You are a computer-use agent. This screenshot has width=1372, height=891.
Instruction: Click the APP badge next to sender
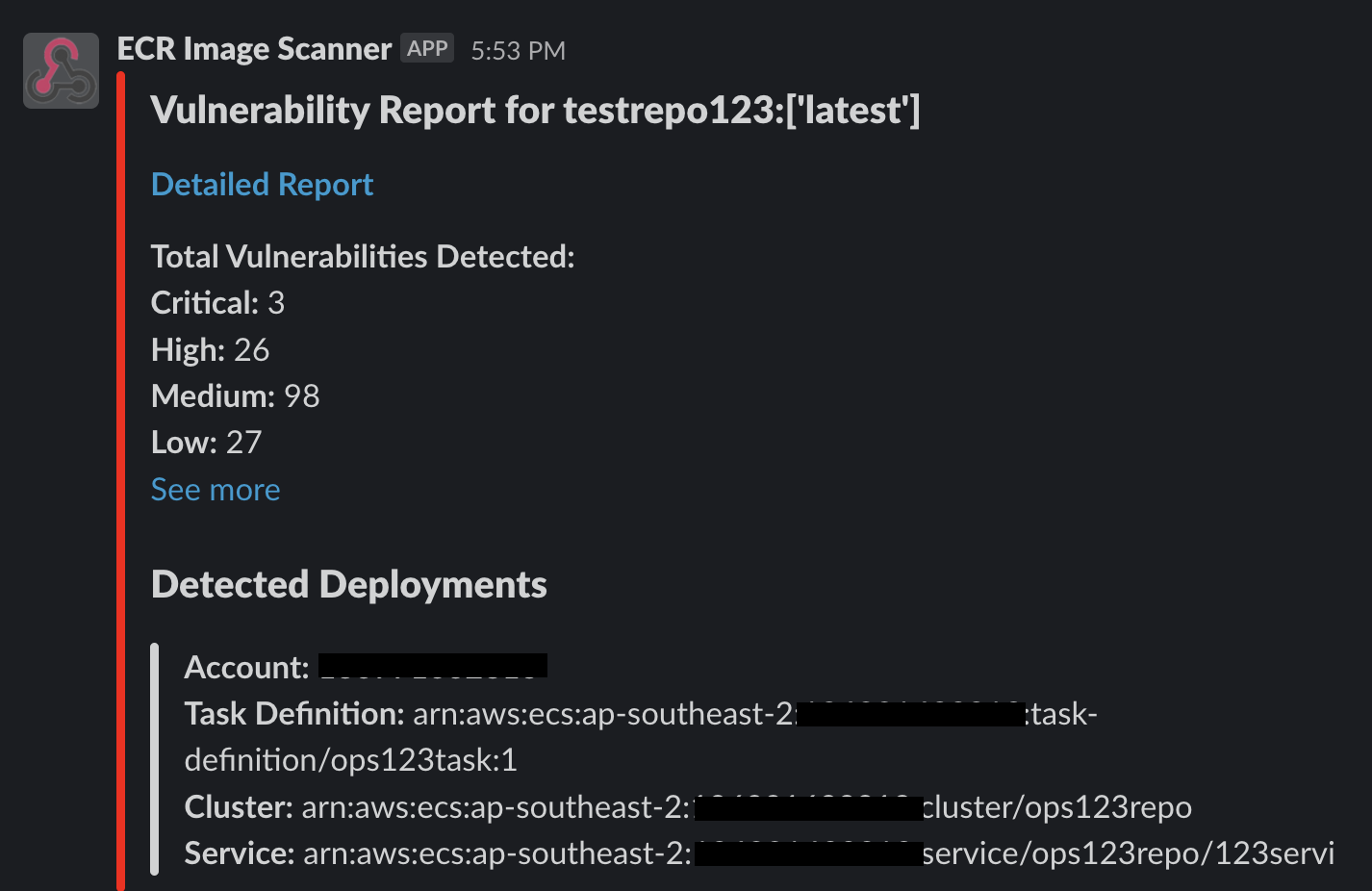click(x=427, y=49)
